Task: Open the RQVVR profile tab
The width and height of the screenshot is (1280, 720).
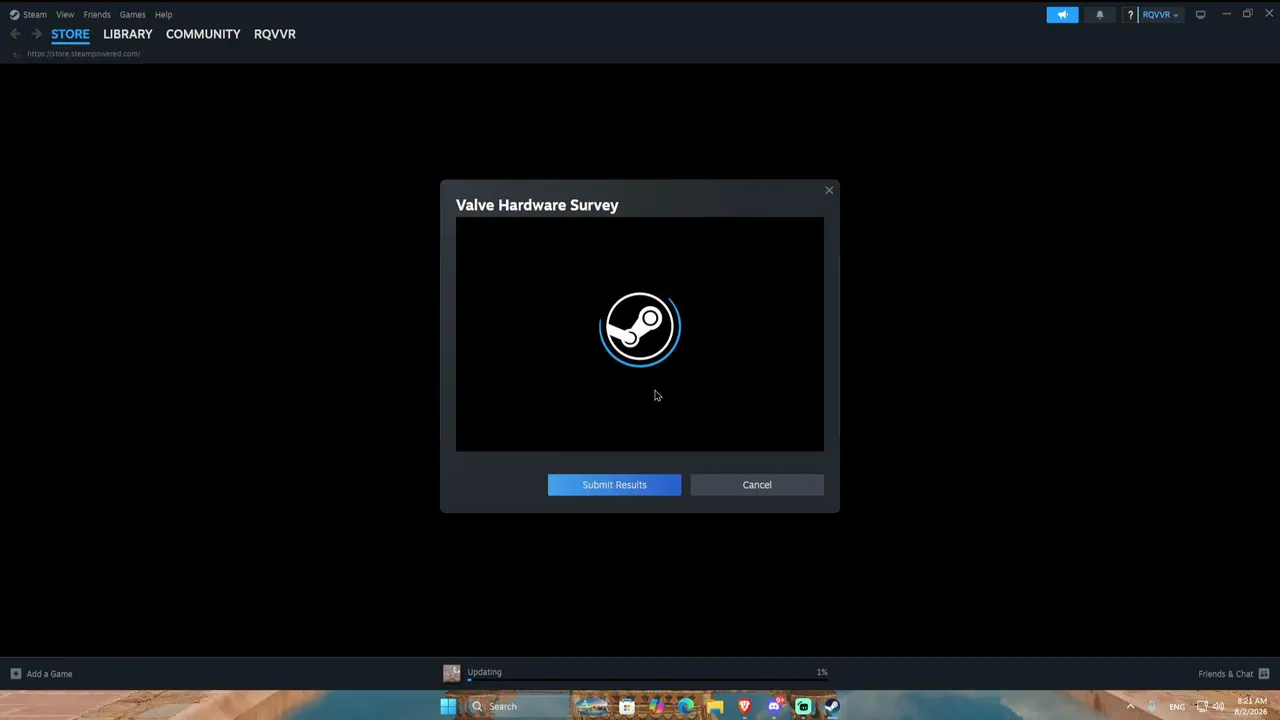Action: [x=275, y=34]
